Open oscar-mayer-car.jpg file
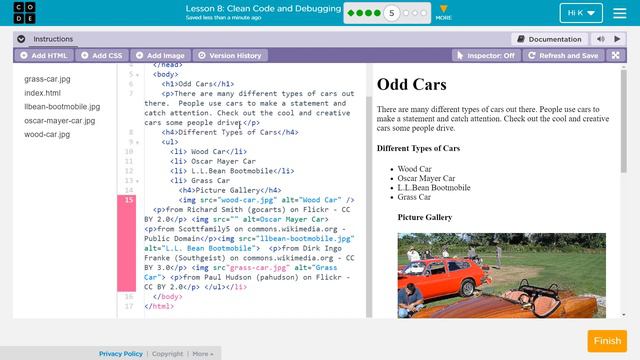 [60, 121]
